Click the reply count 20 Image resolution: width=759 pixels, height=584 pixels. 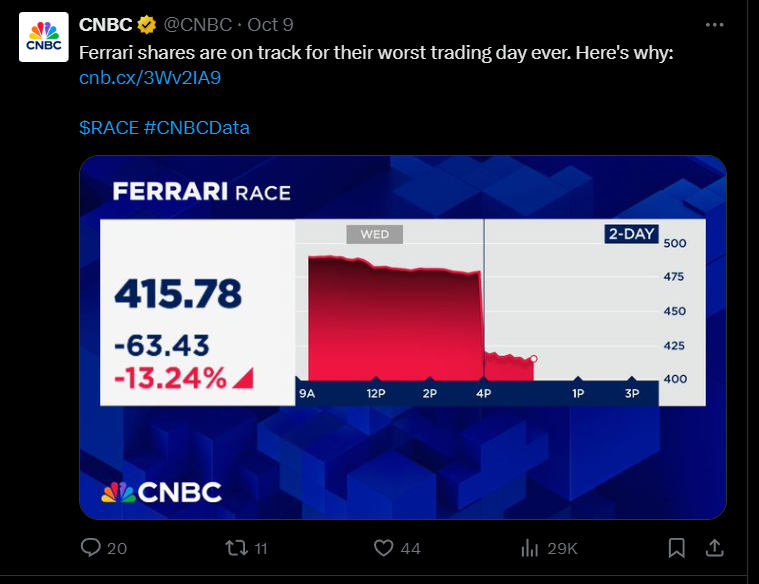[x=117, y=548]
